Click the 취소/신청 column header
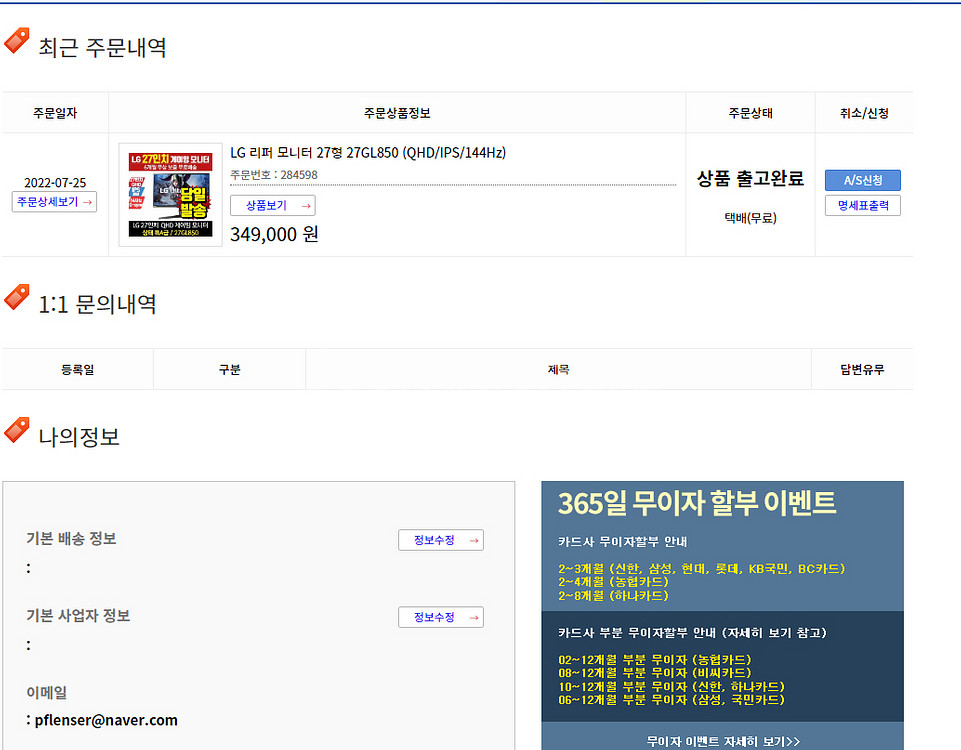Viewport: 961px width, 750px height. pyautogui.click(x=864, y=113)
